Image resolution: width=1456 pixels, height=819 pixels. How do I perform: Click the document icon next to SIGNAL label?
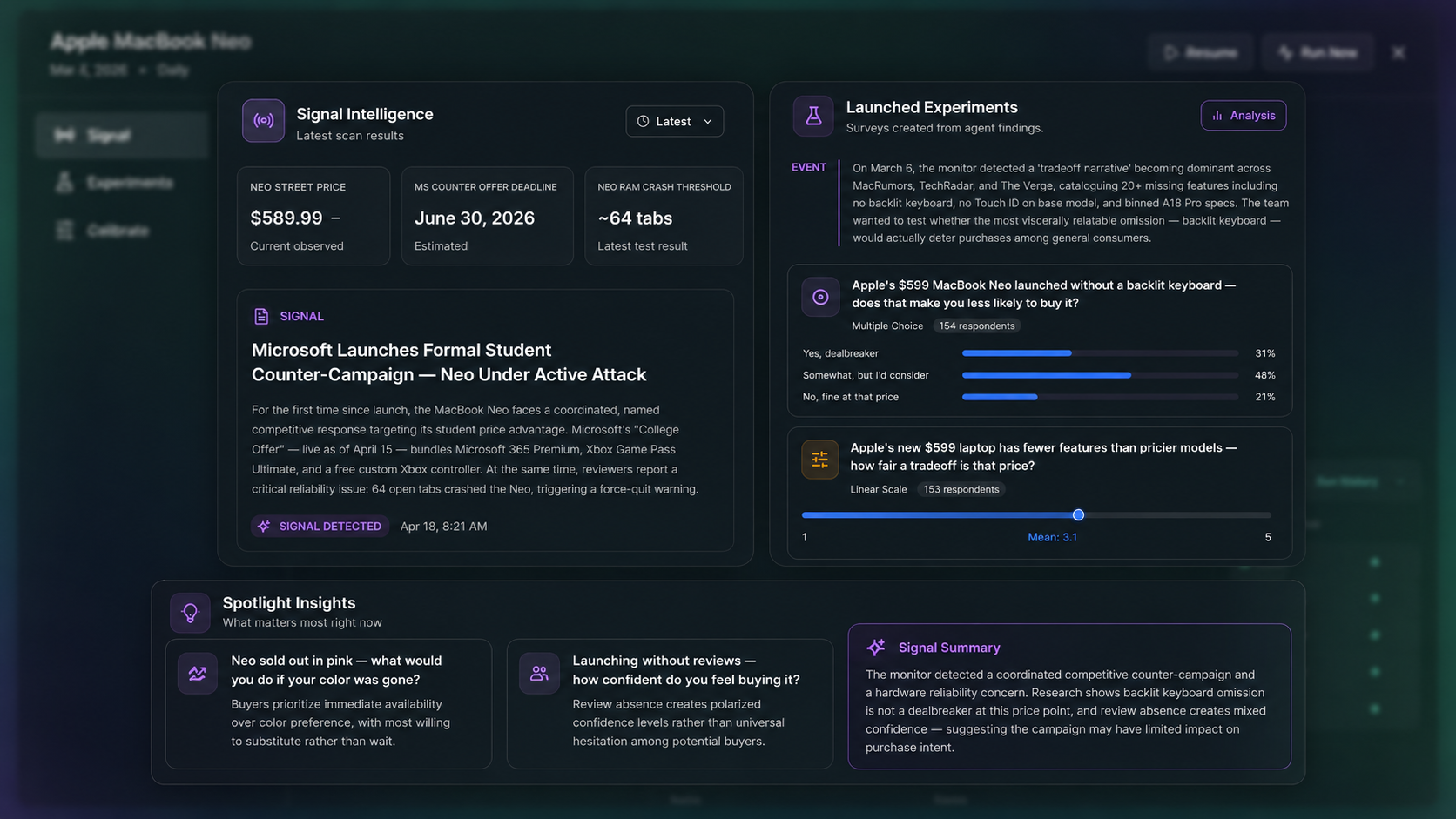tap(261, 316)
